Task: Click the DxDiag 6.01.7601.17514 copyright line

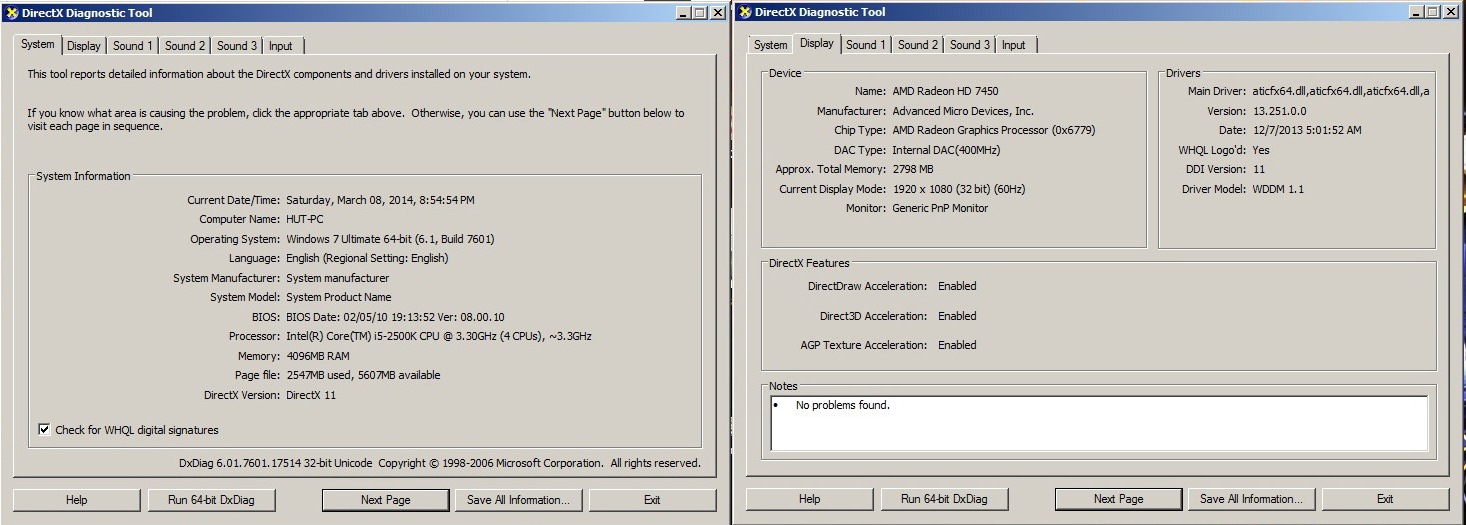Action: [440, 463]
